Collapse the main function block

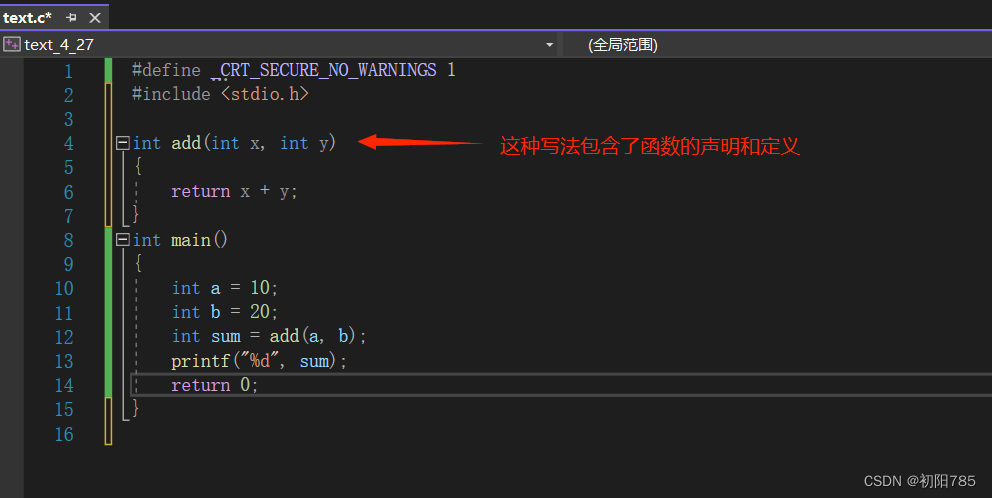(x=123, y=239)
